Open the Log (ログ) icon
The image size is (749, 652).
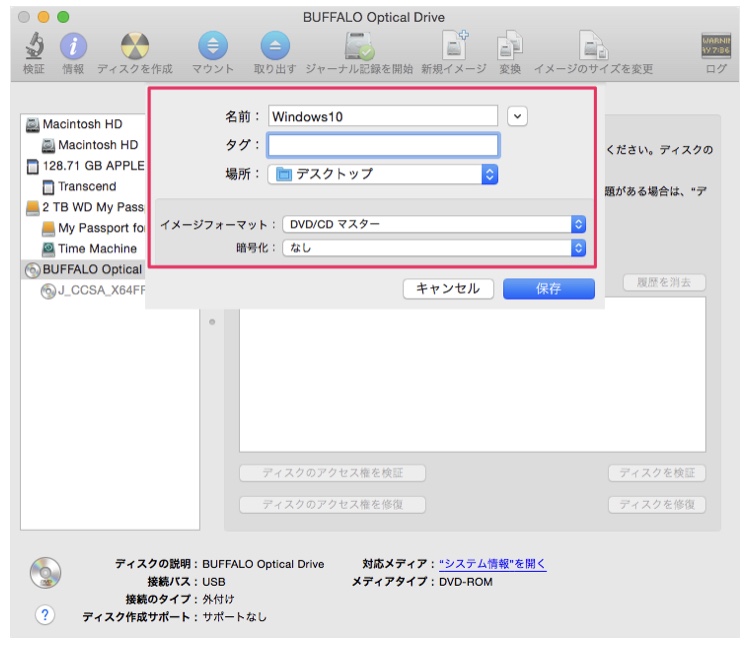pyautogui.click(x=715, y=46)
